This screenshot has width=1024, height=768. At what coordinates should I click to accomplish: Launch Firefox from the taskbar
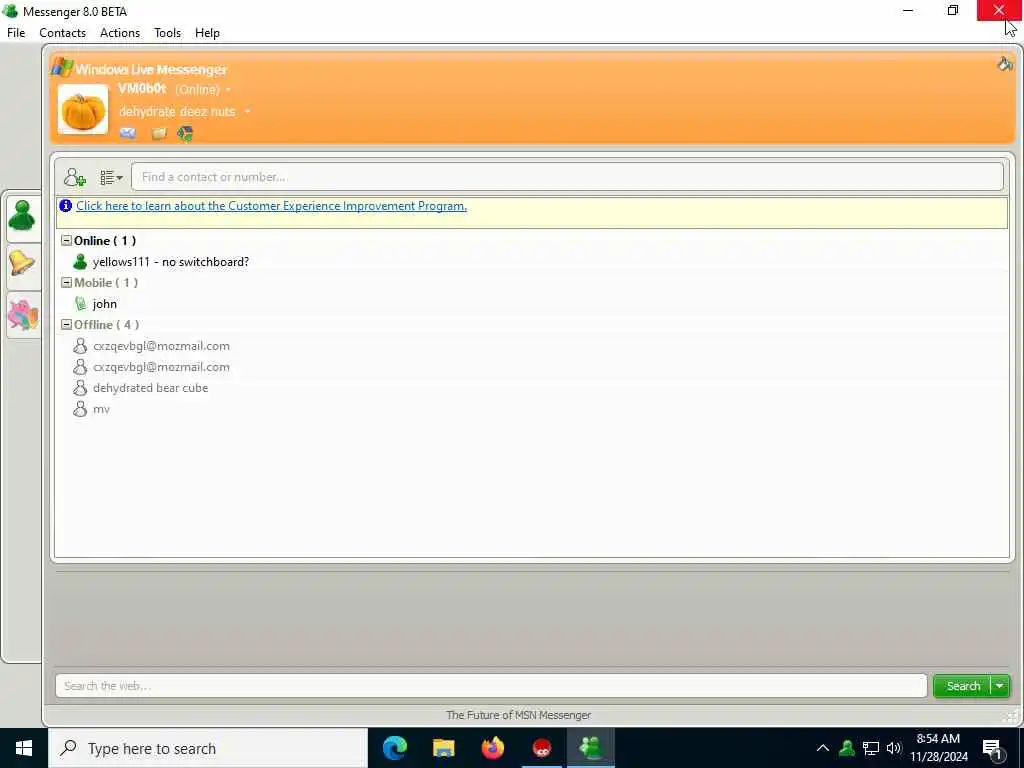[492, 748]
